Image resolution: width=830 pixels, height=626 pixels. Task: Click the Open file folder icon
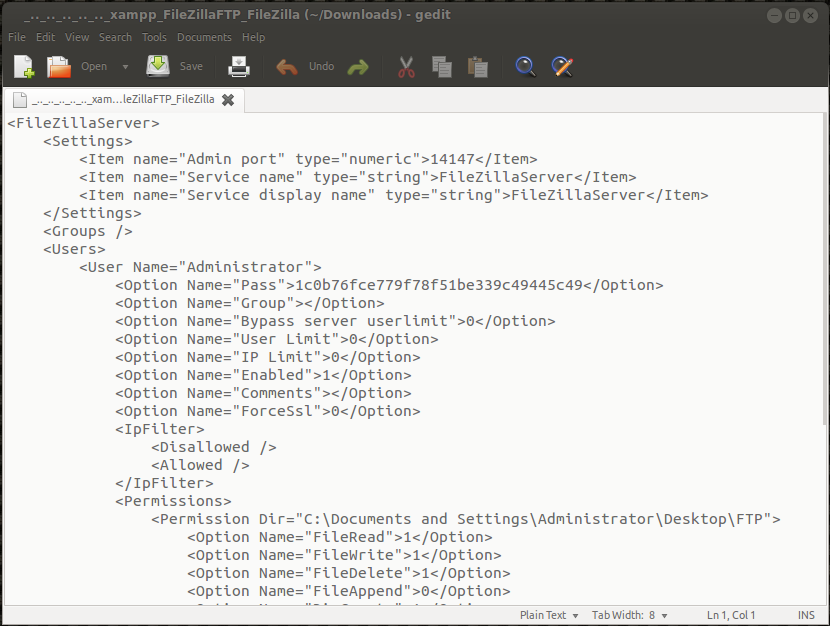pyautogui.click(x=59, y=67)
